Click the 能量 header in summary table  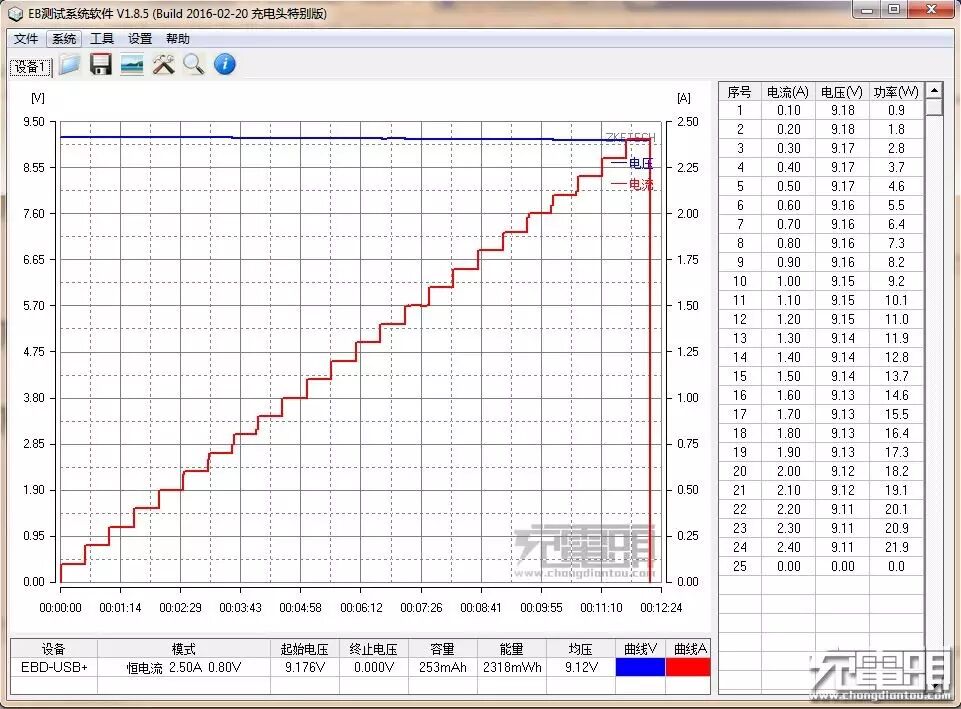pyautogui.click(x=512, y=648)
